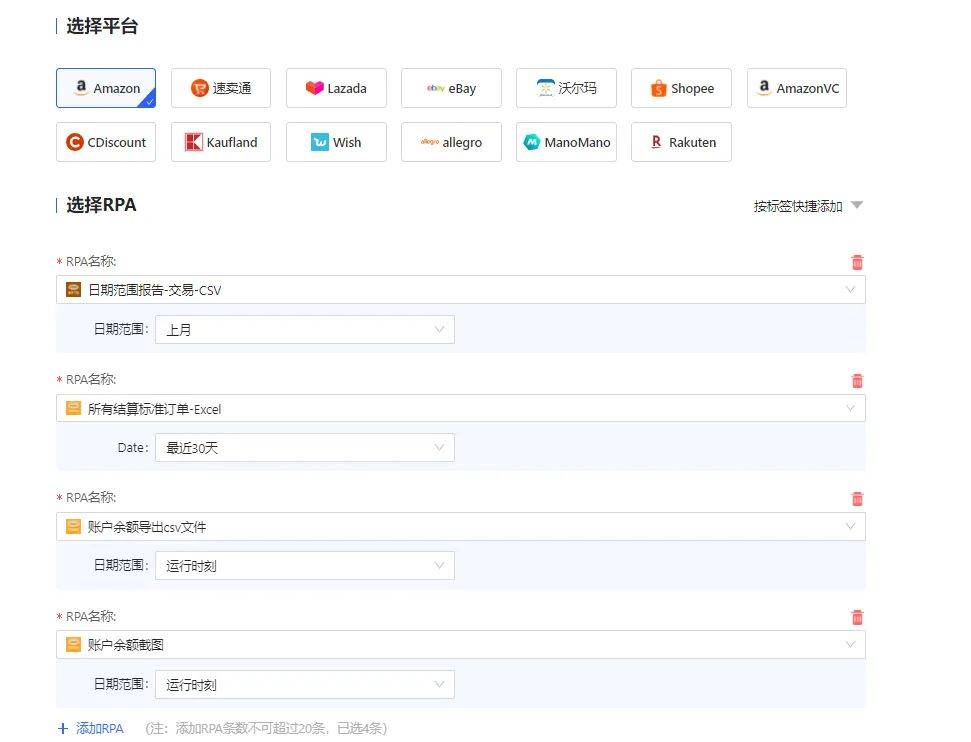
Task: Click icon beside 日期范围报告-交易-CSV
Action: click(x=73, y=290)
